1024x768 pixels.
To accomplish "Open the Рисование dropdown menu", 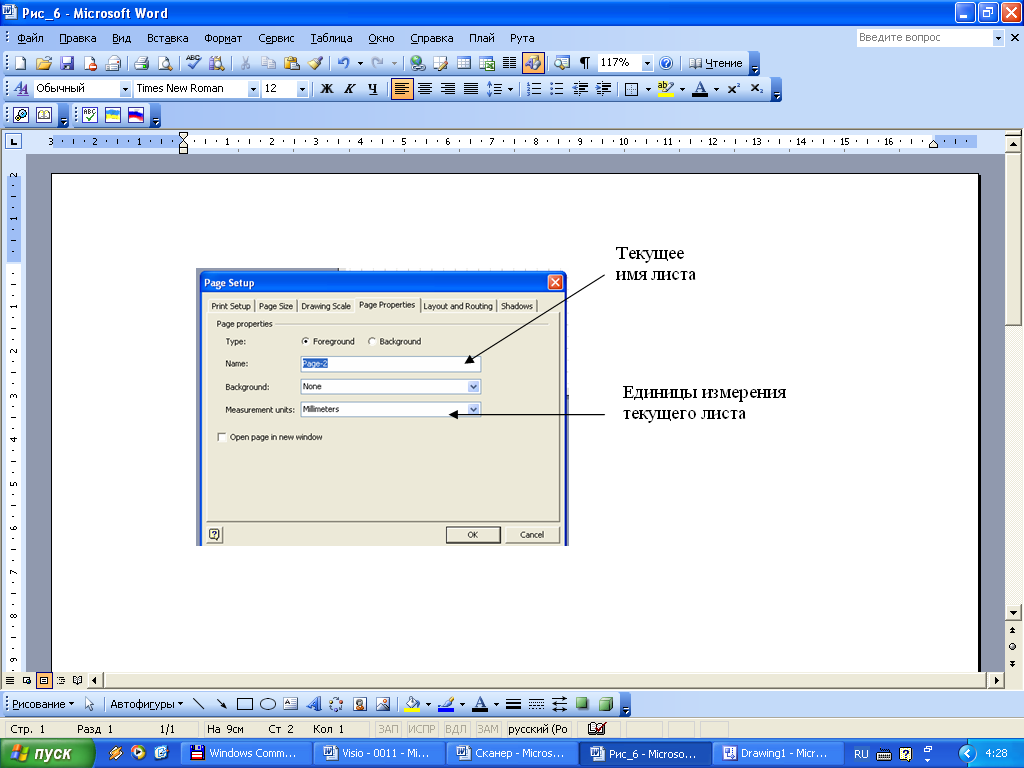I will point(43,704).
